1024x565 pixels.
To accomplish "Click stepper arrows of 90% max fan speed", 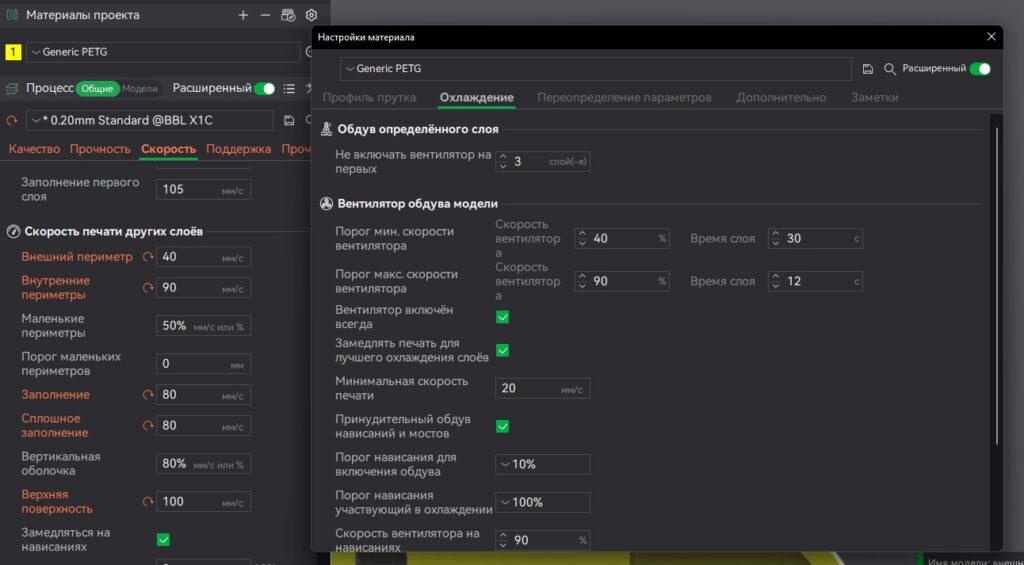I will coord(582,282).
